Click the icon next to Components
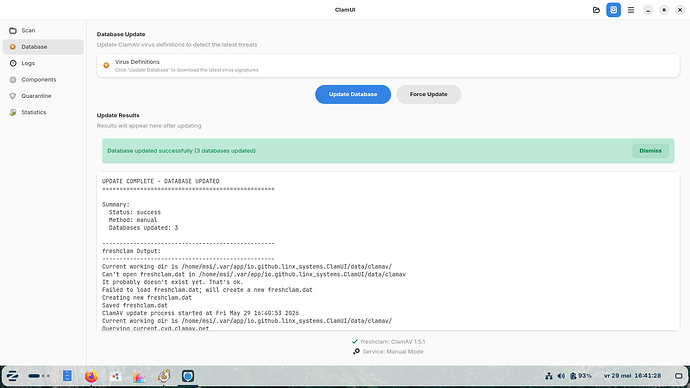 (x=13, y=80)
